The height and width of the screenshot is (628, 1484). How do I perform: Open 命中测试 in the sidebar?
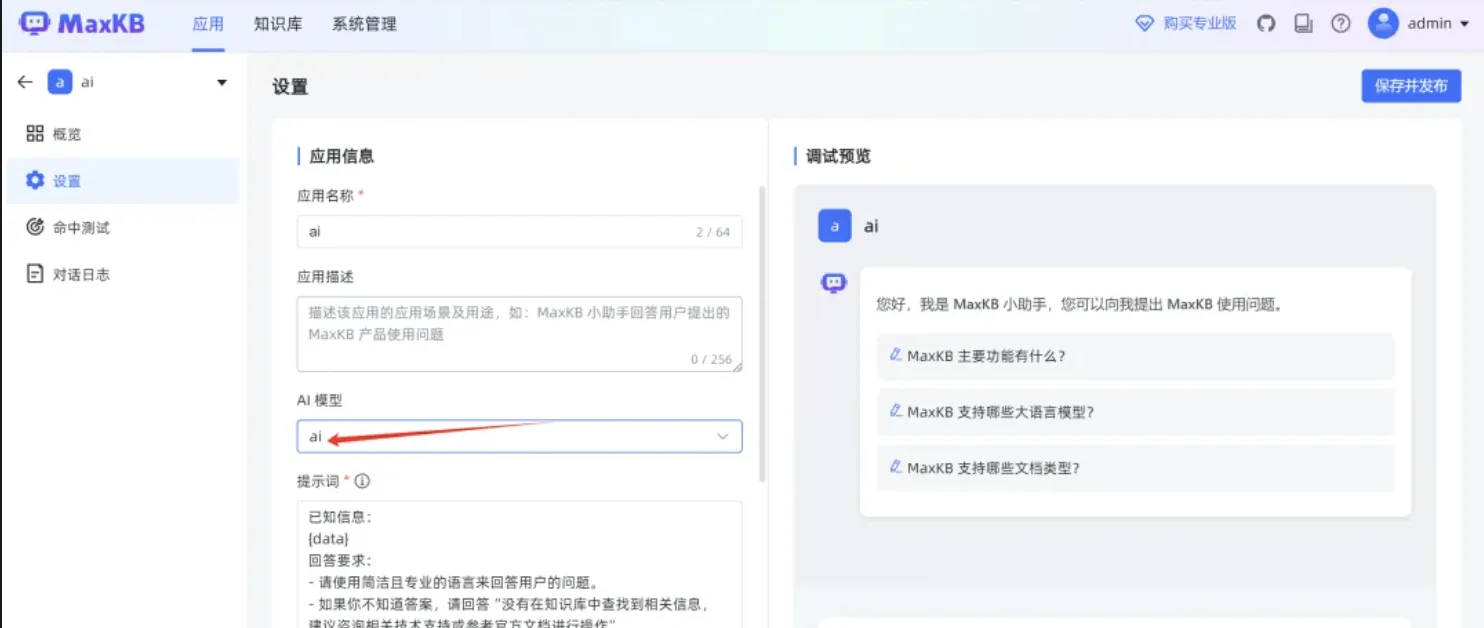(x=81, y=228)
